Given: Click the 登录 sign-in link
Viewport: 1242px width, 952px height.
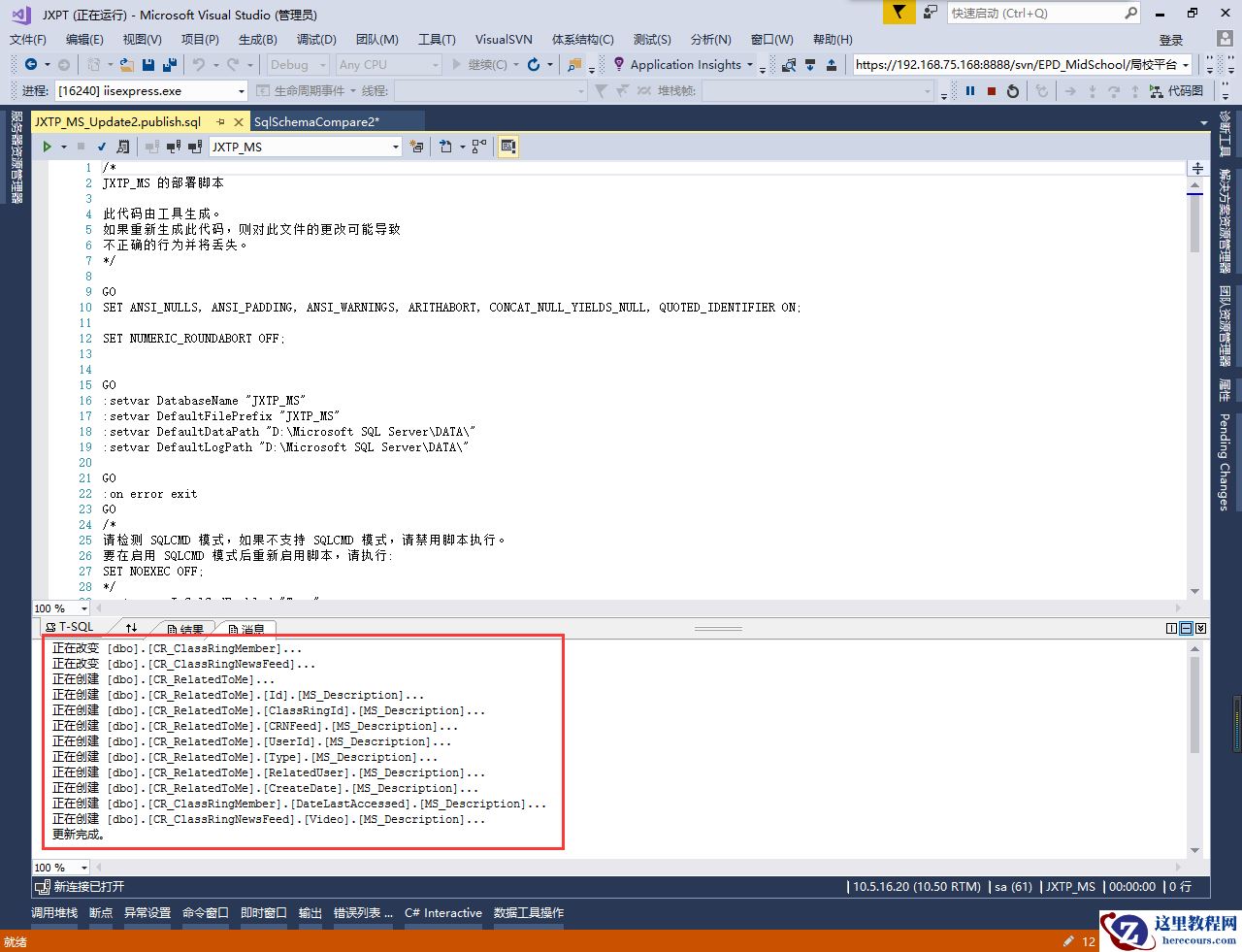Looking at the screenshot, I should (1171, 40).
